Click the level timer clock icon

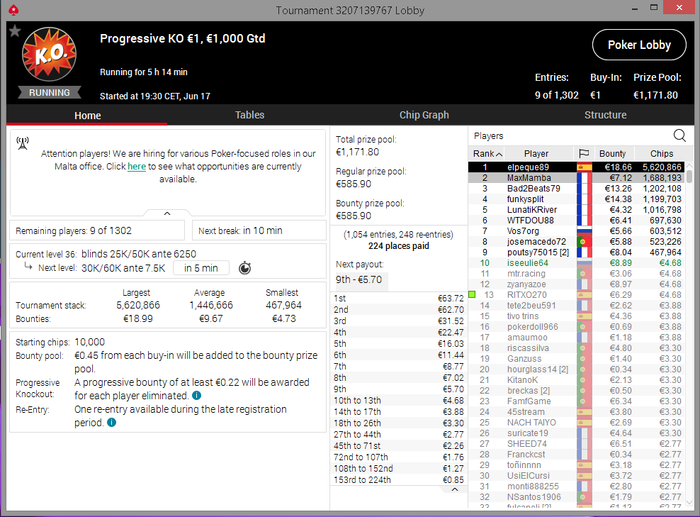[x=245, y=268]
